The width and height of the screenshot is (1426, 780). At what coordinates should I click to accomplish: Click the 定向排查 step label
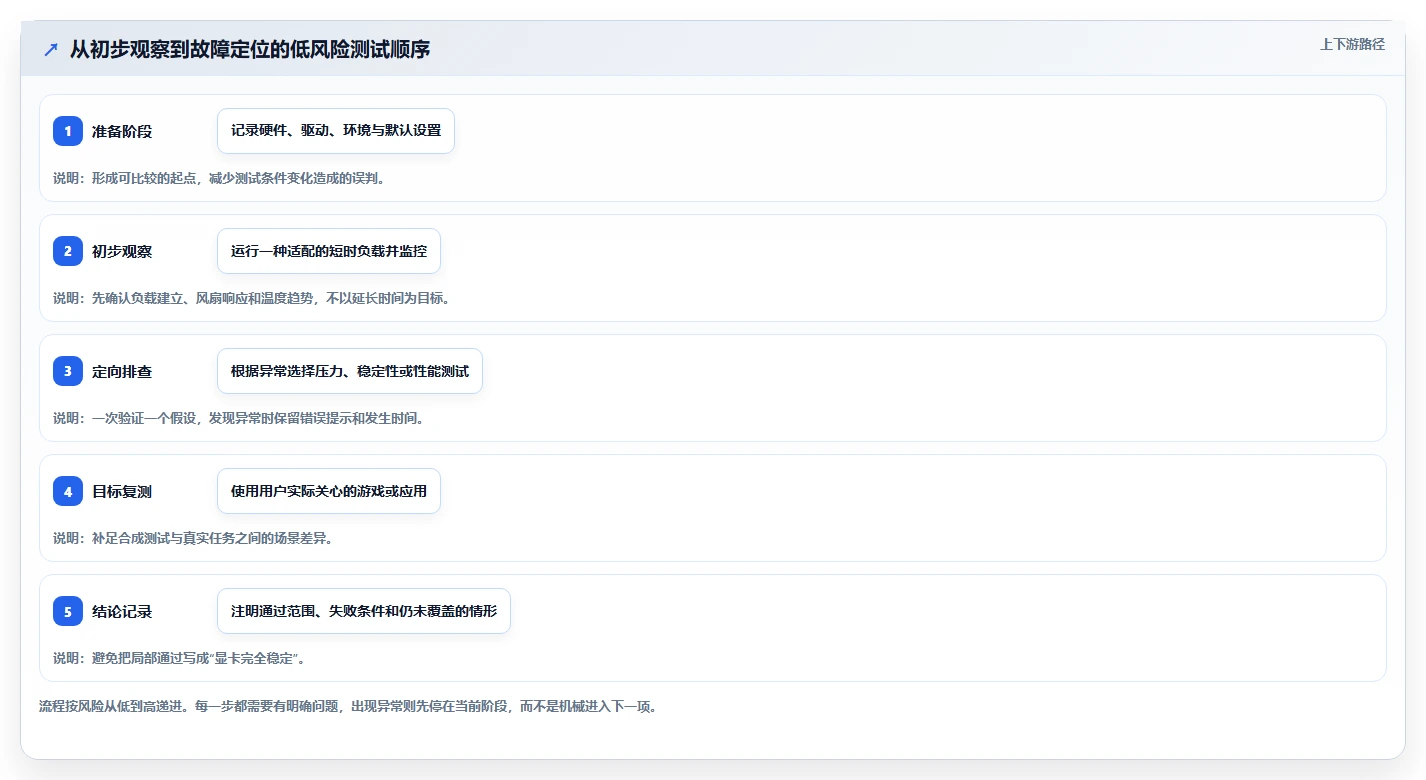pos(122,371)
